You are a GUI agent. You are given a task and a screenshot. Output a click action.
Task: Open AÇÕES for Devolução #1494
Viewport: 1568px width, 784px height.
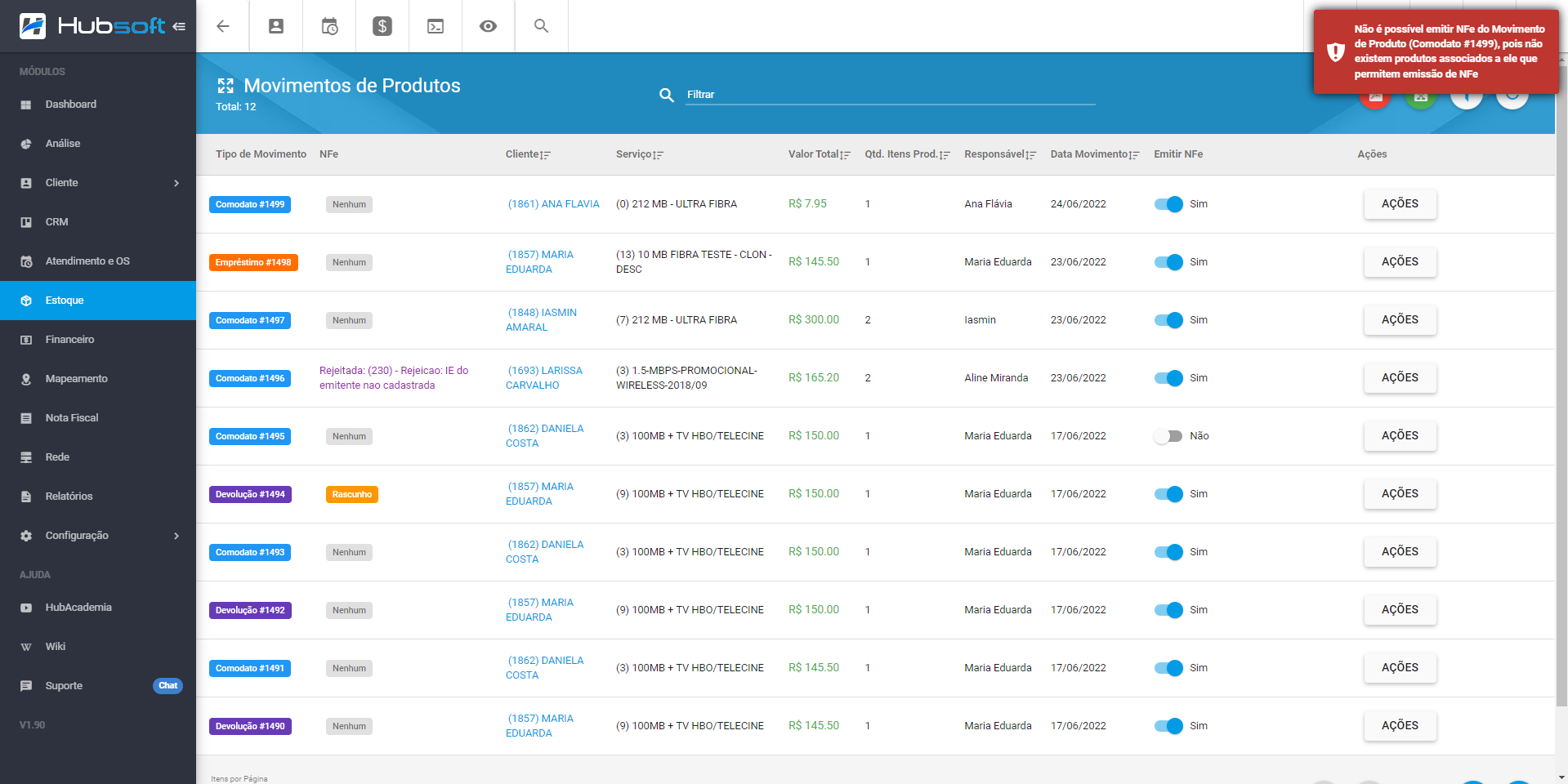click(x=1400, y=494)
